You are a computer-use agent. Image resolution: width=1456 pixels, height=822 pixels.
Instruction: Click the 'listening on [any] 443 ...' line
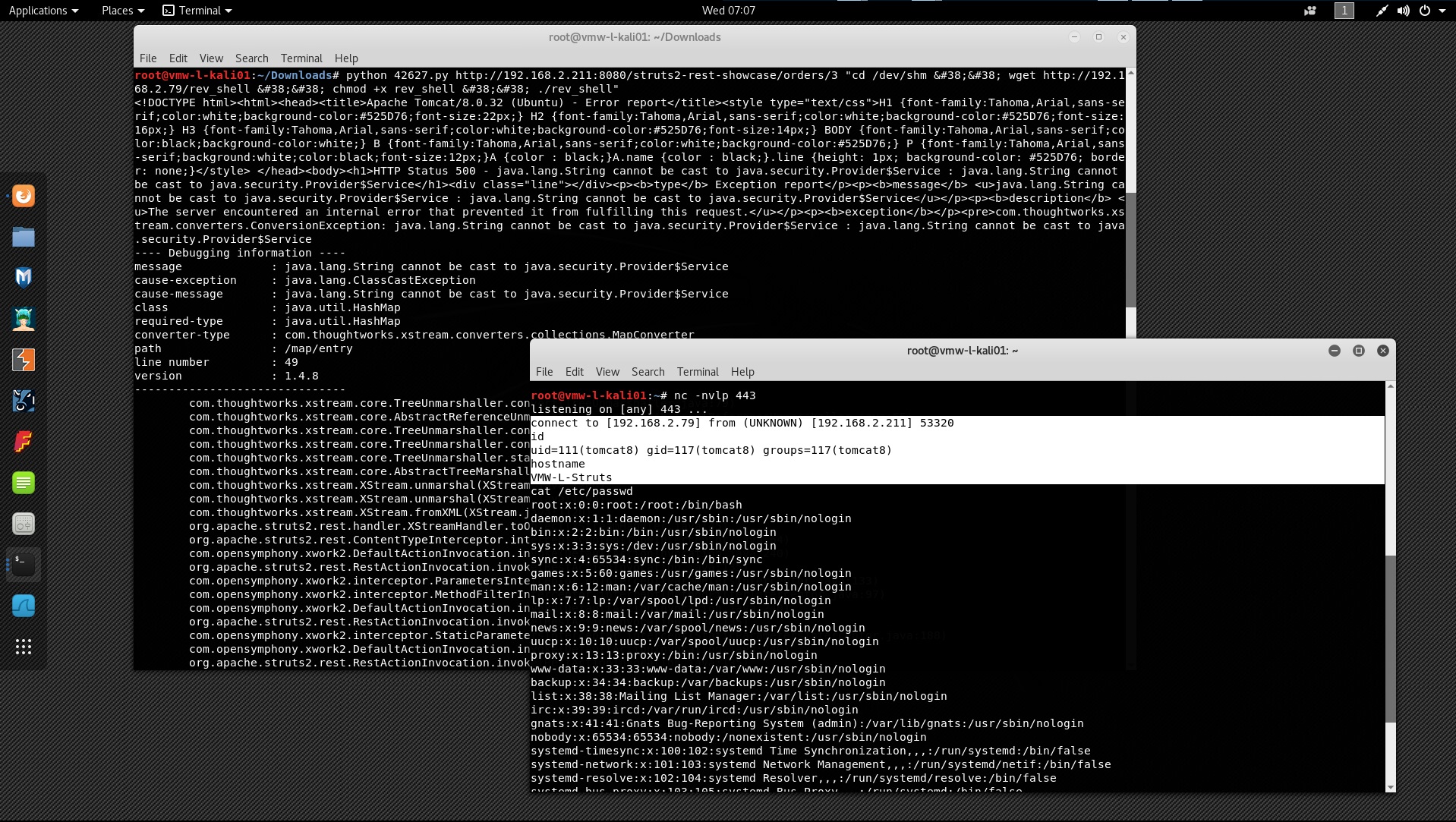619,409
